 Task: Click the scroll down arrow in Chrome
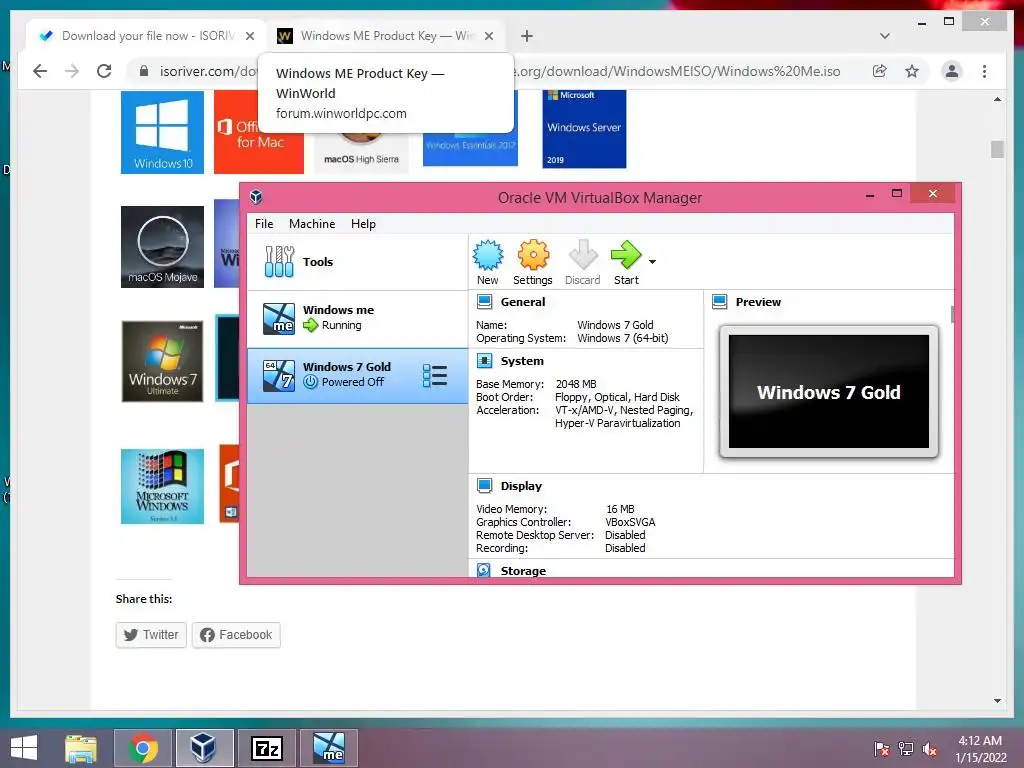click(997, 701)
